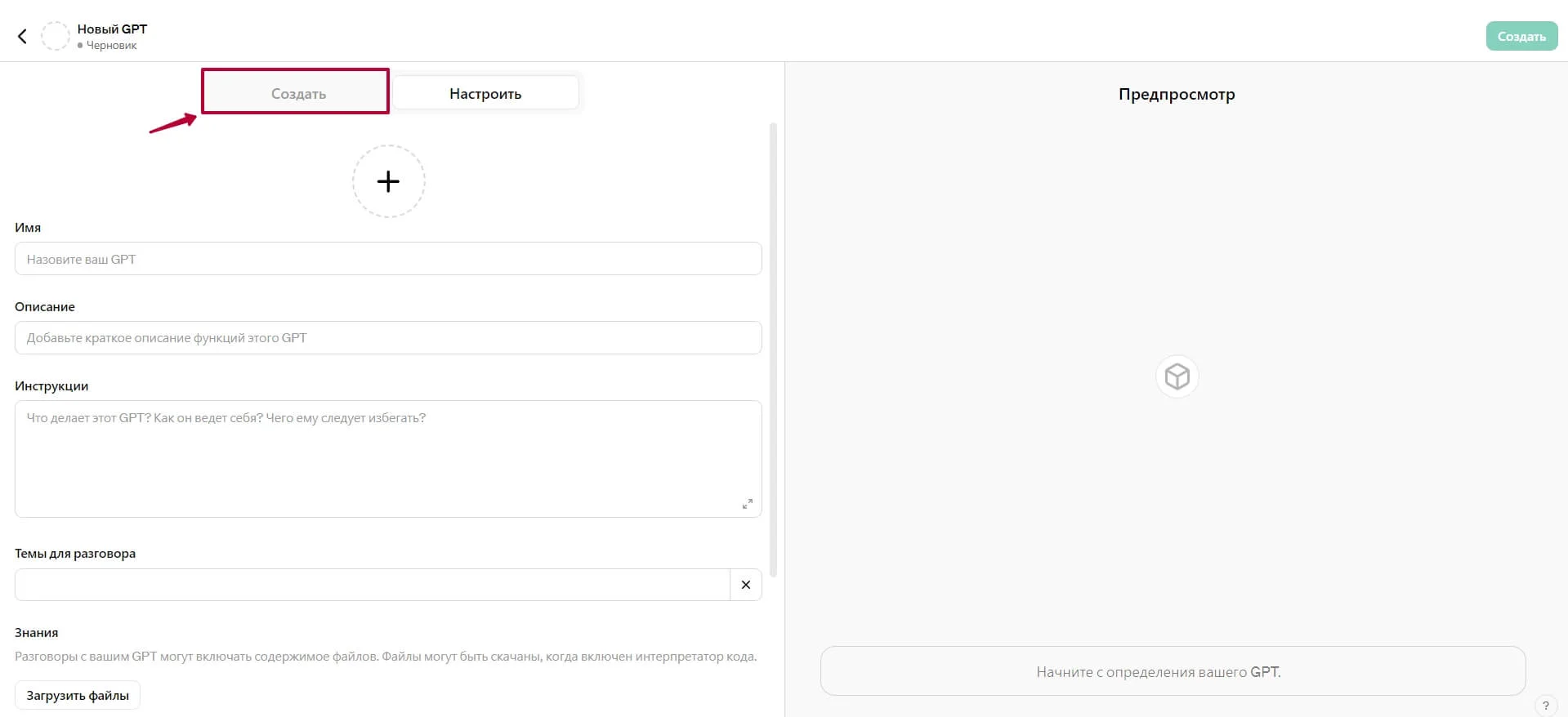Switch to the Настроить tab
1568x717 pixels.
485,93
